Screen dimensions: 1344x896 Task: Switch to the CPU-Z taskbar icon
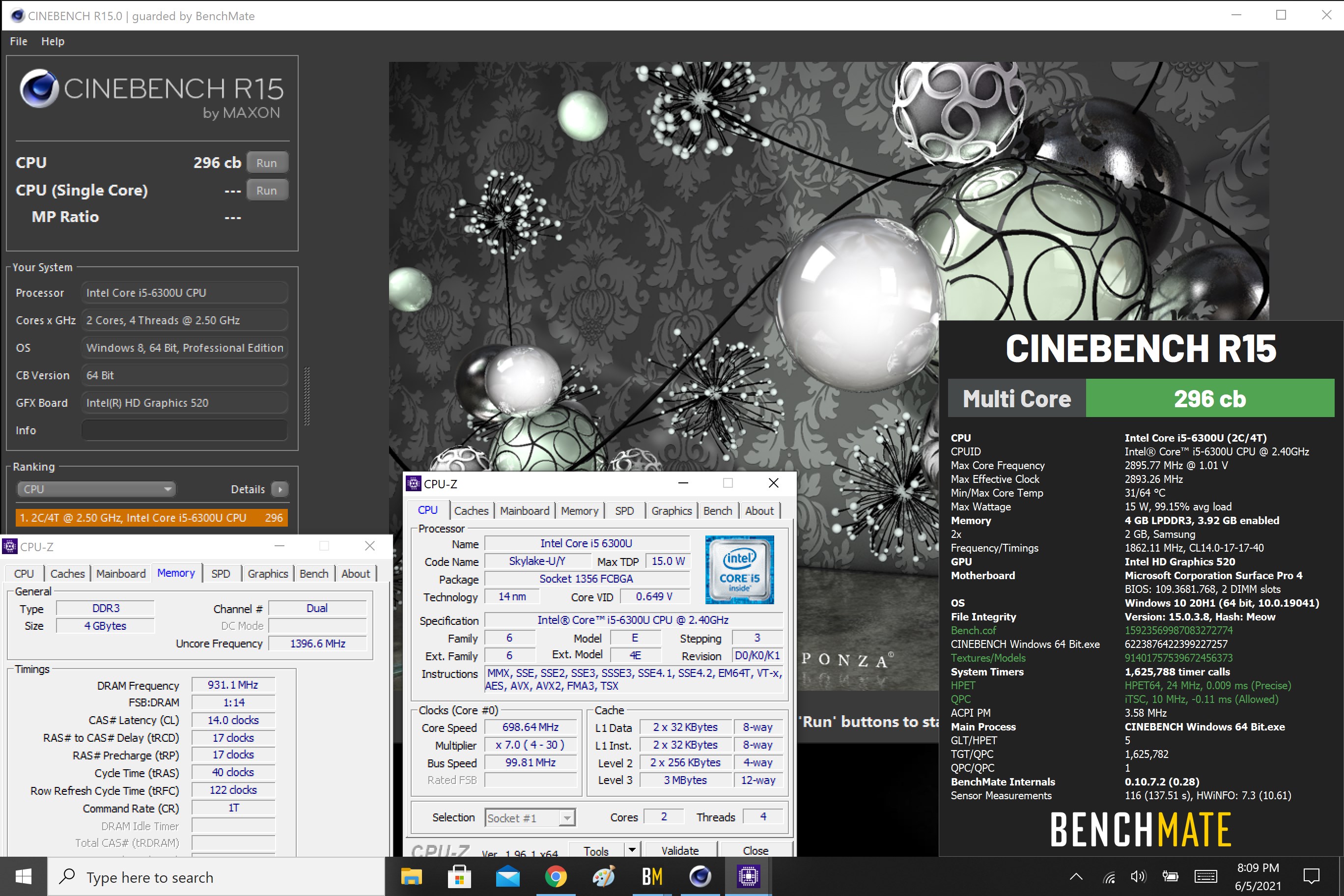(748, 876)
